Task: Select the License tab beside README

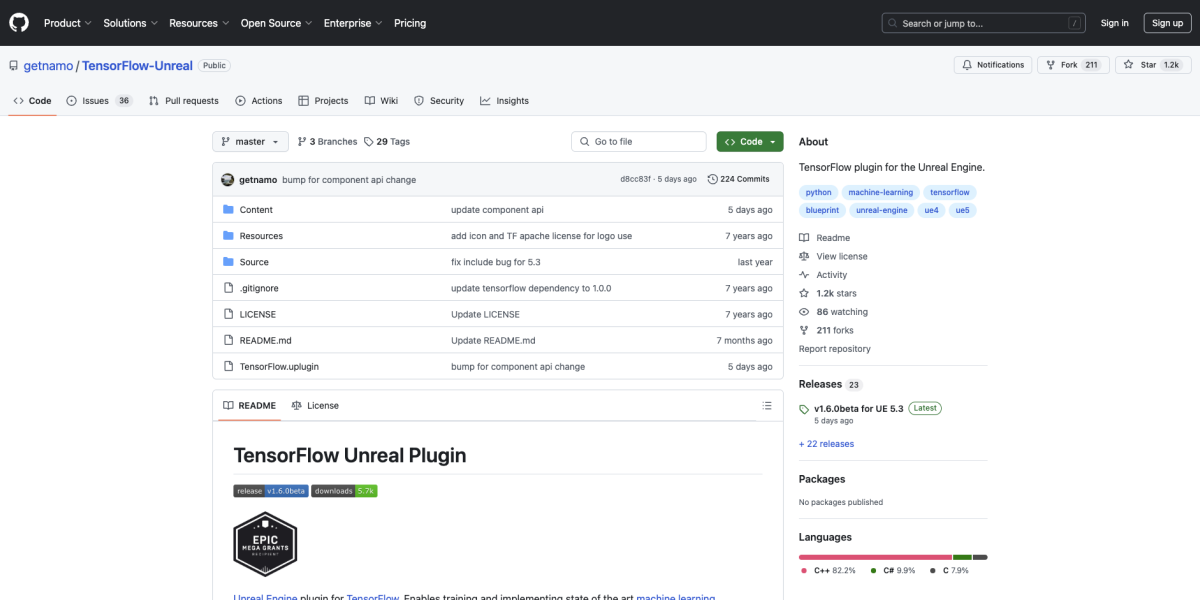Action: [315, 406]
